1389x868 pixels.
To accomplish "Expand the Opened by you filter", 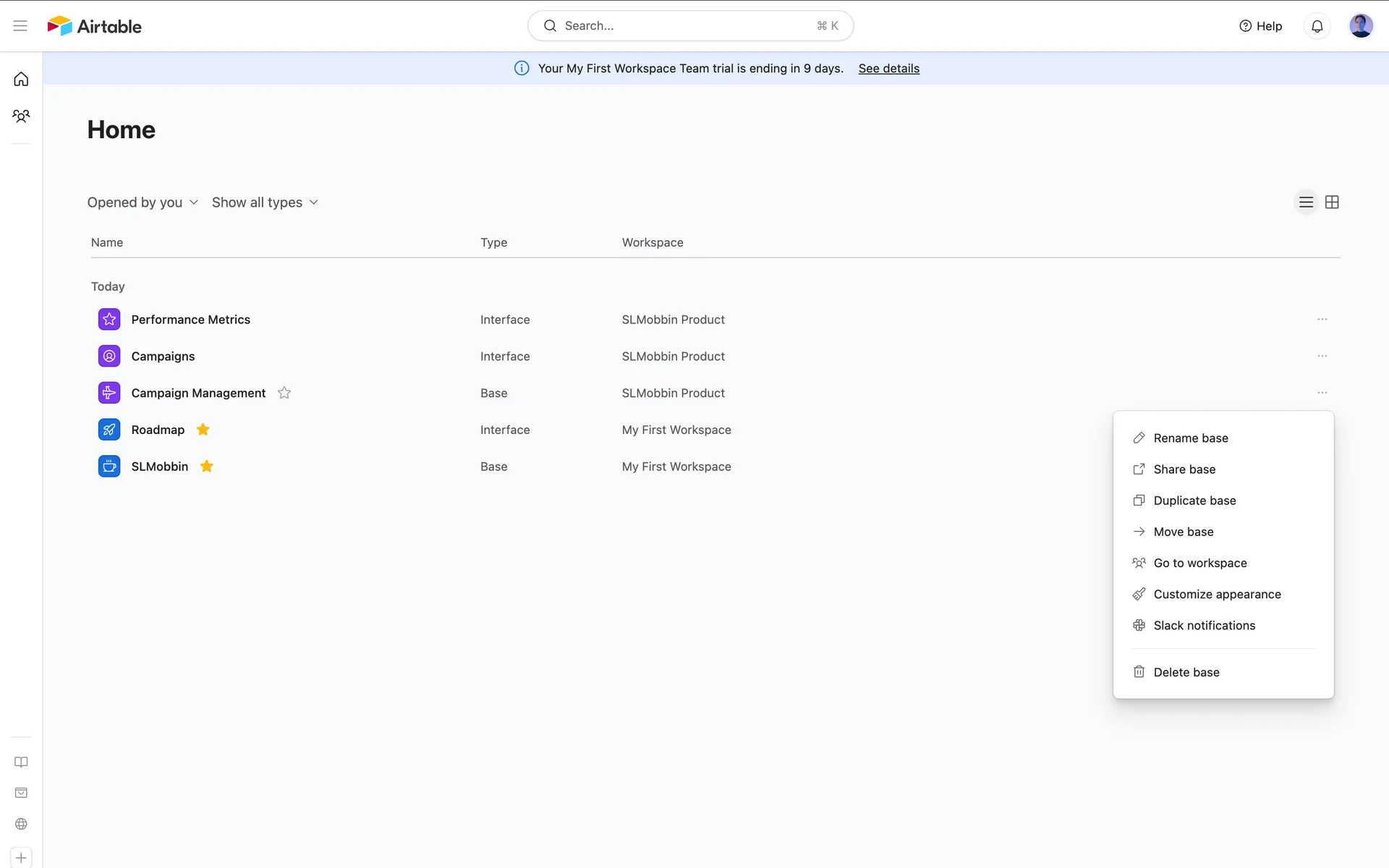I will coord(143,203).
